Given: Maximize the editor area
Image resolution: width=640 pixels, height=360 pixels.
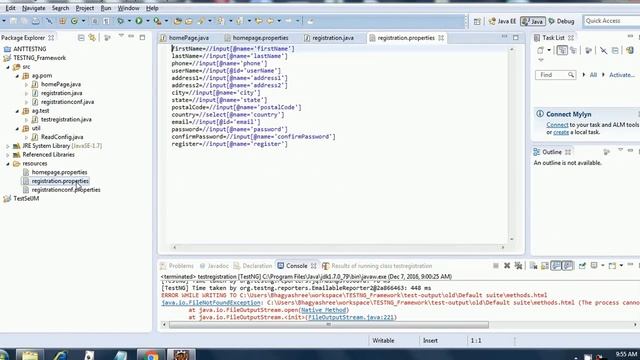Looking at the screenshot, I should (516, 38).
